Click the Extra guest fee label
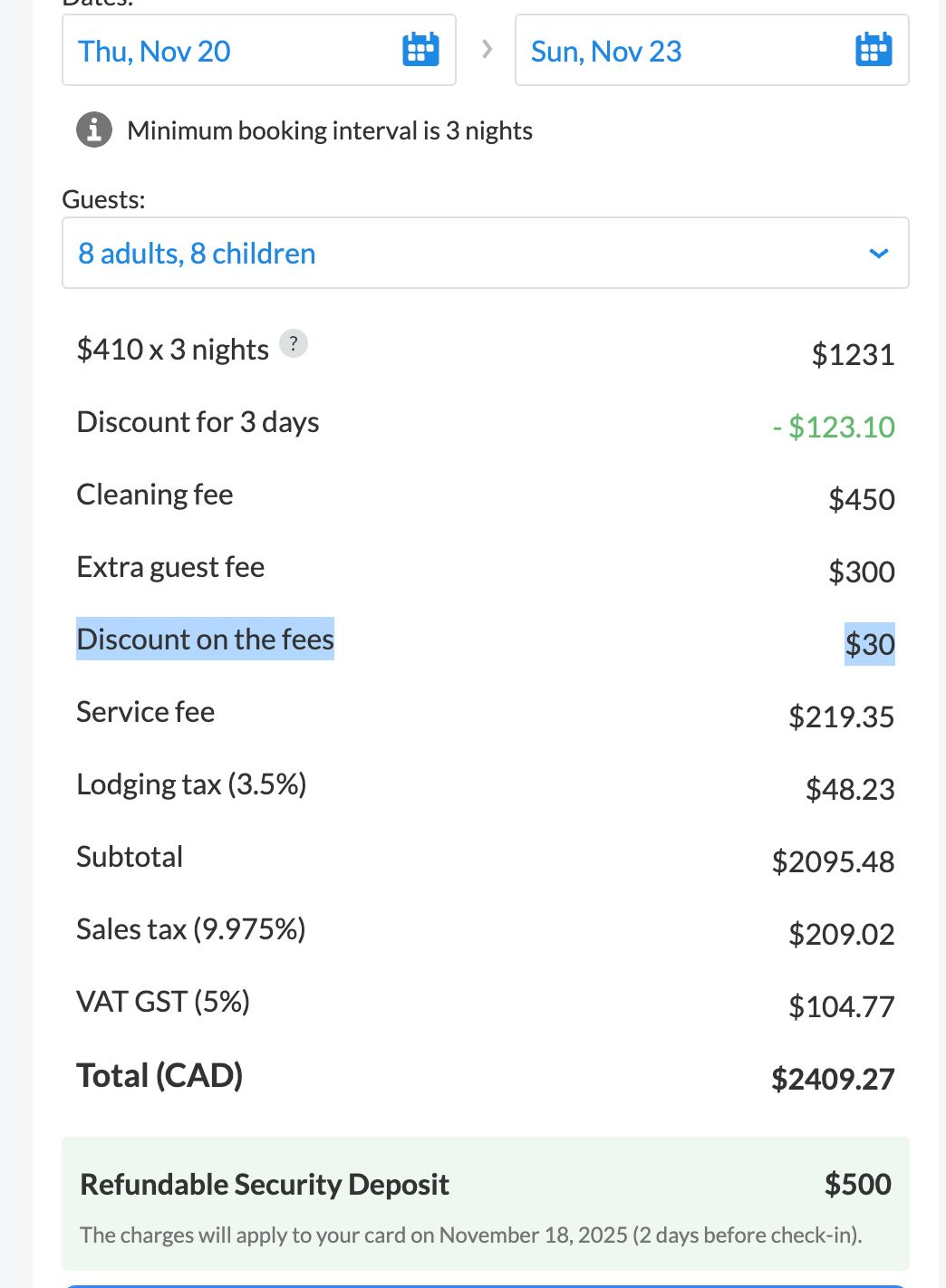Viewport: 946px width, 1288px height. (170, 567)
